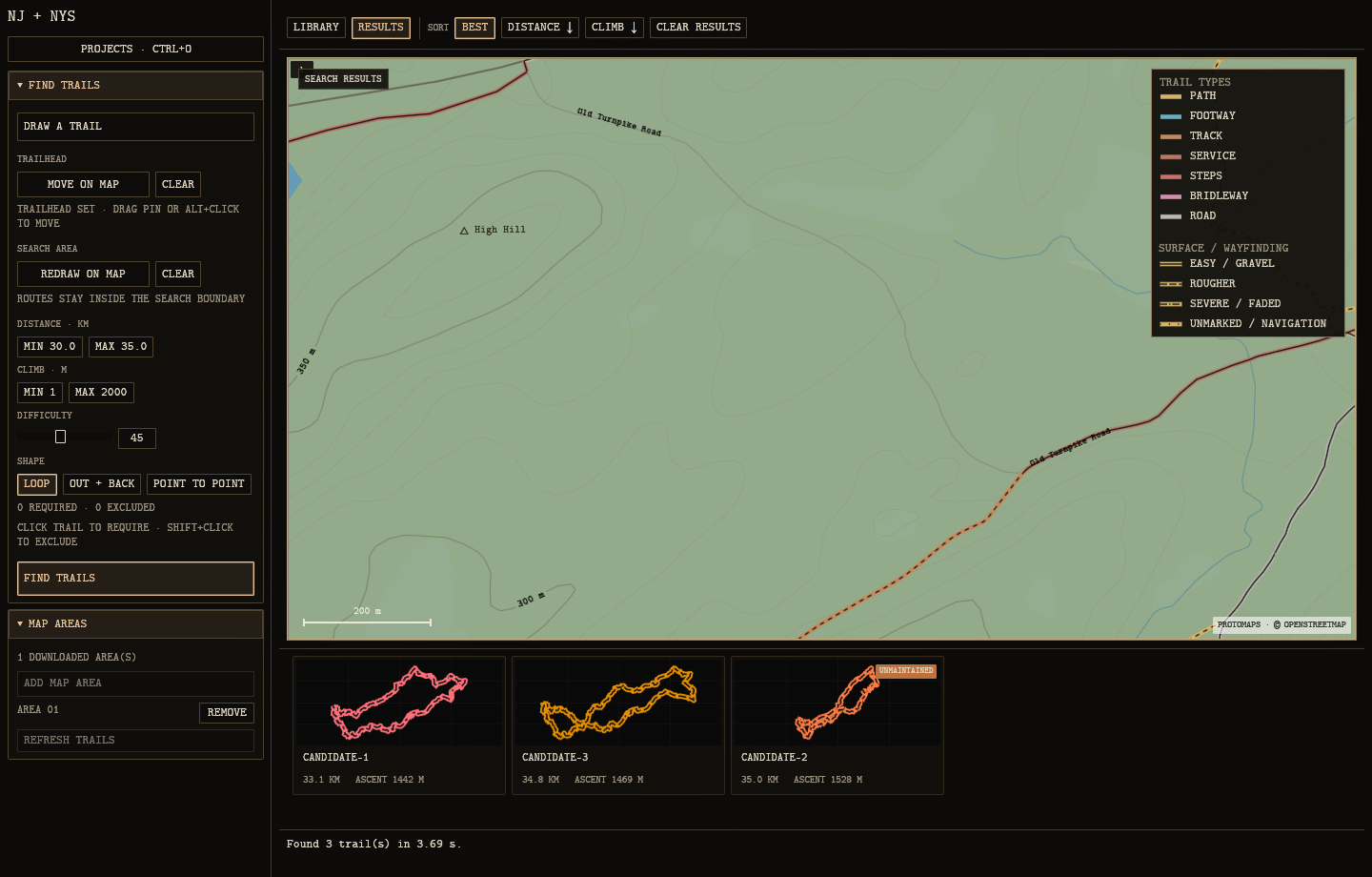Click the 200 m map scale bar

(x=367, y=622)
